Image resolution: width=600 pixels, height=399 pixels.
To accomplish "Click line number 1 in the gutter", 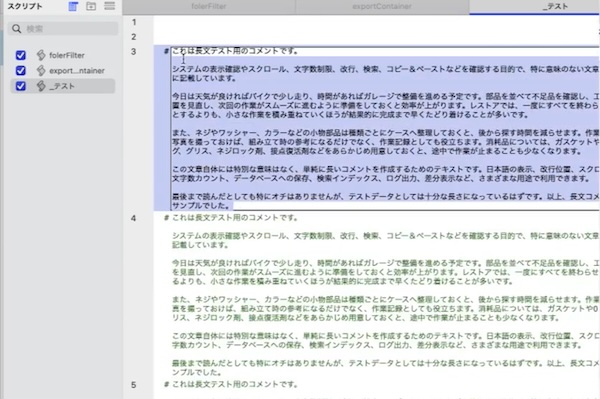I will 134,22.
